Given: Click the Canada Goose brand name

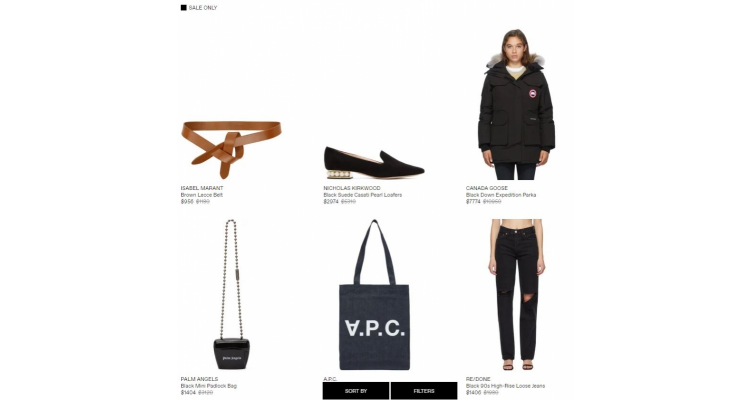Looking at the screenshot, I should point(487,188).
